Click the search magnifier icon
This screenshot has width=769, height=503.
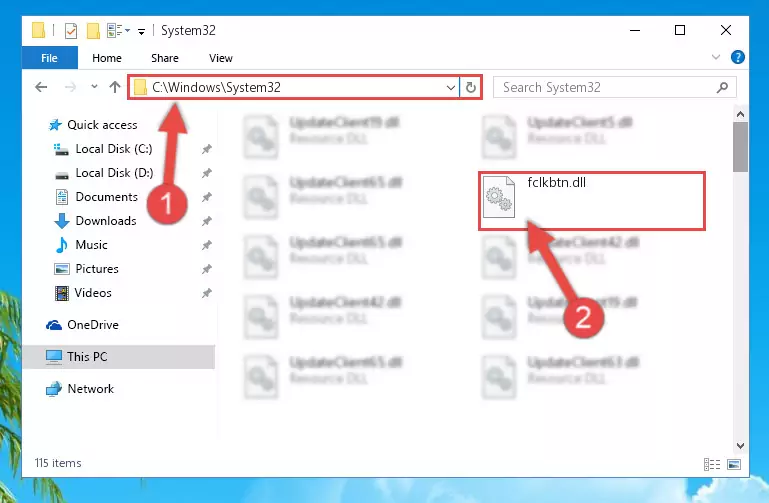tap(722, 87)
